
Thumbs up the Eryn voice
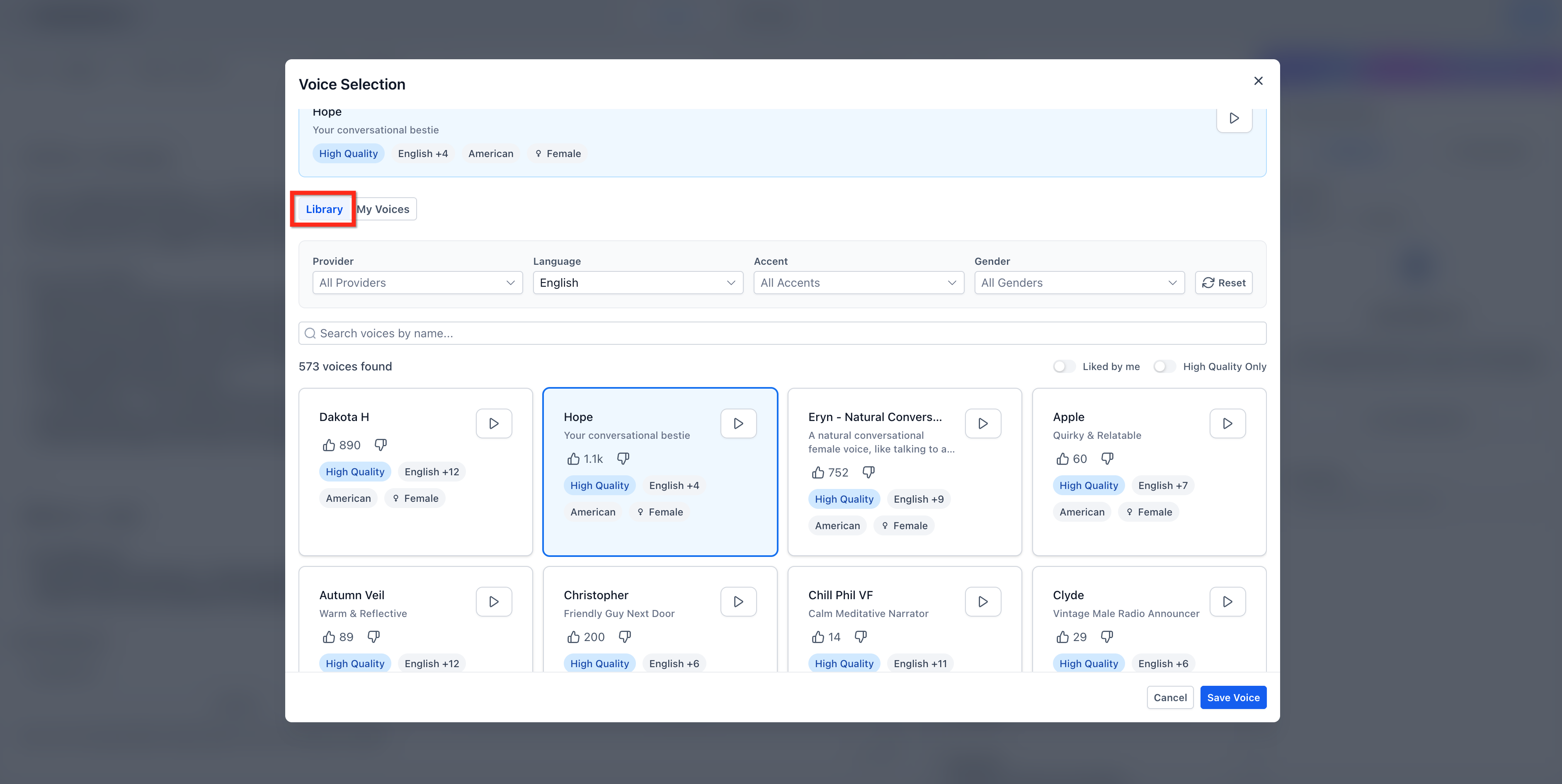pyautogui.click(x=817, y=472)
